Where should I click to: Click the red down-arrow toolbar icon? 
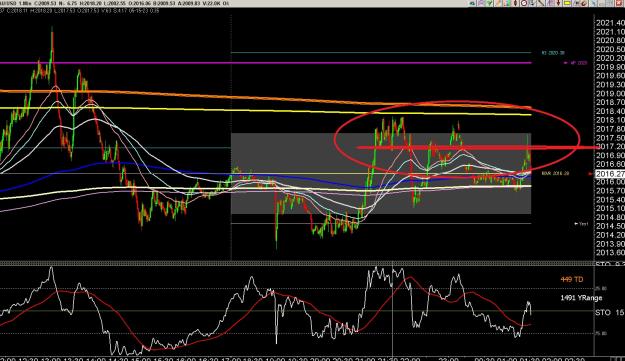[x=558, y=3]
